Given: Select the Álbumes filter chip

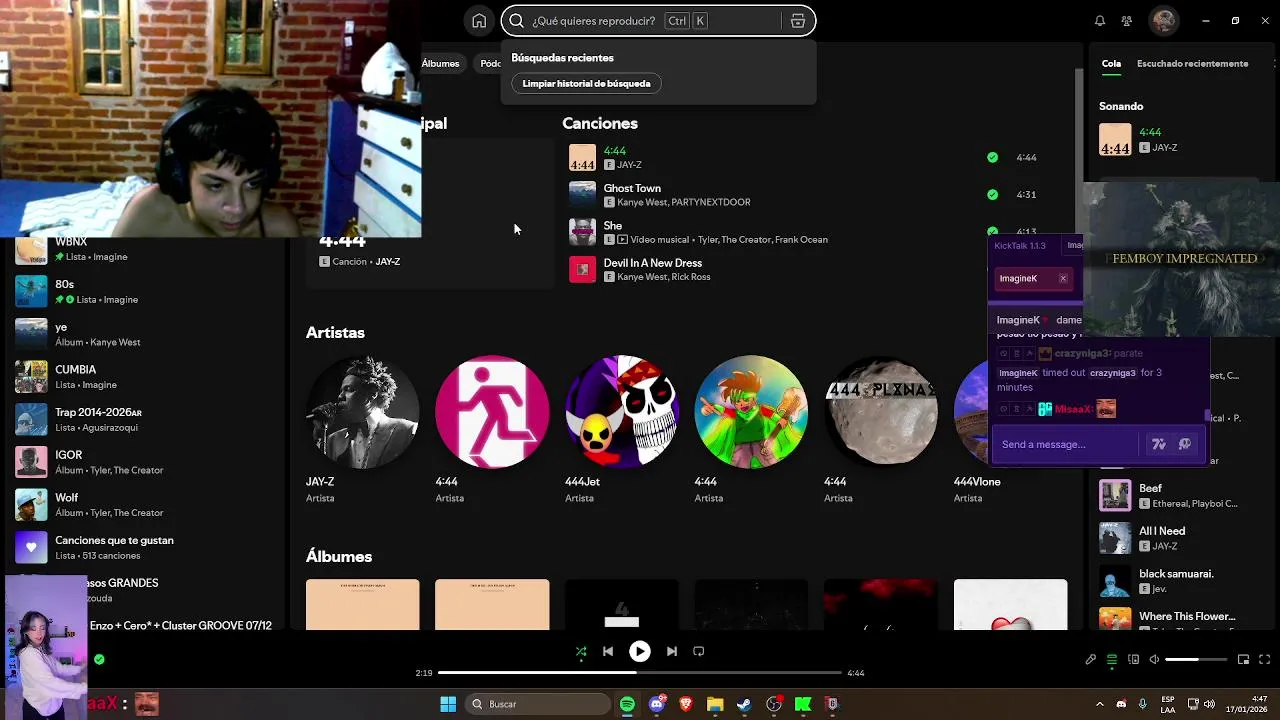Looking at the screenshot, I should pyautogui.click(x=441, y=63).
